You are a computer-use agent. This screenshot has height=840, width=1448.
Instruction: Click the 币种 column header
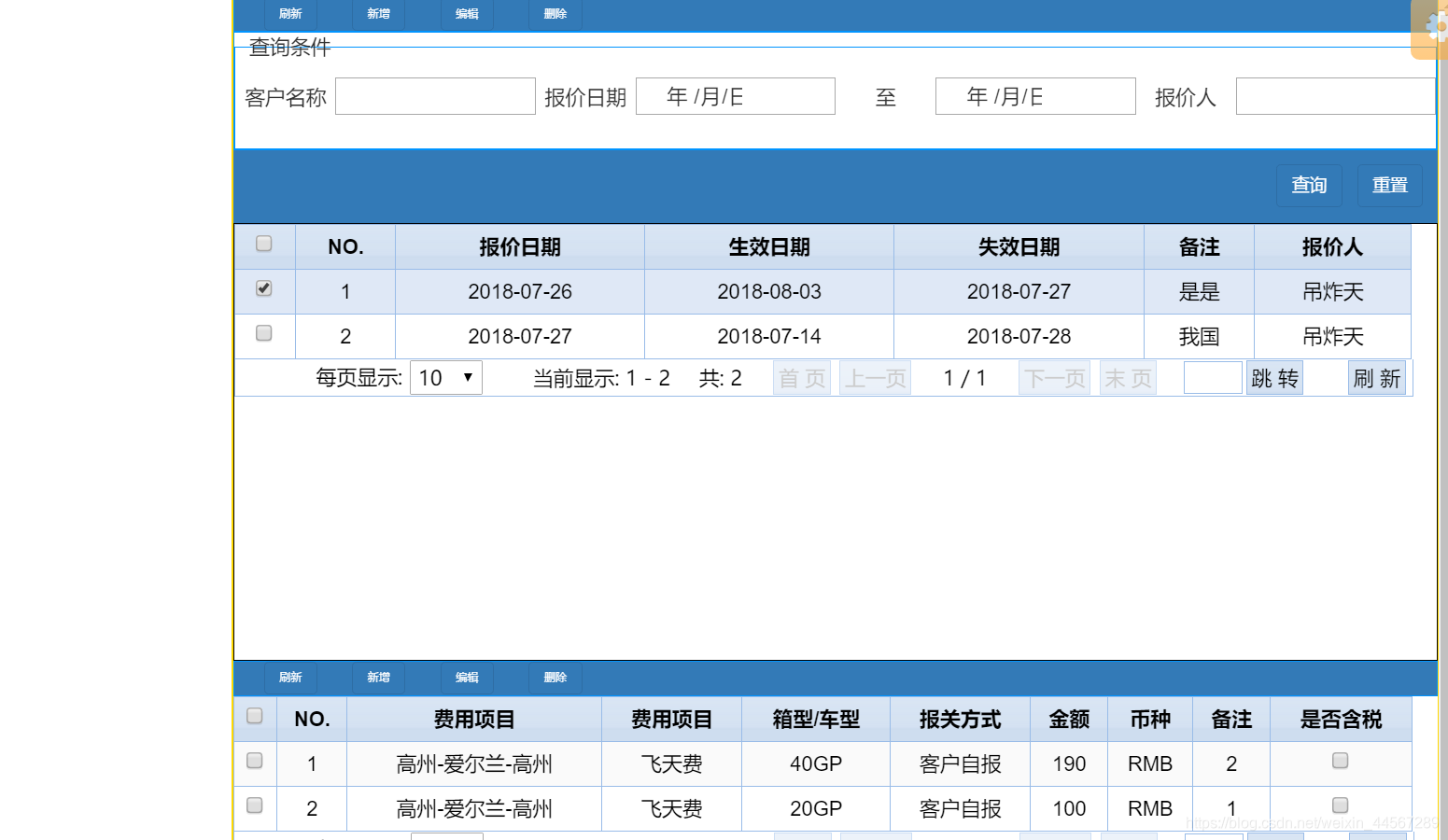pyautogui.click(x=1150, y=720)
